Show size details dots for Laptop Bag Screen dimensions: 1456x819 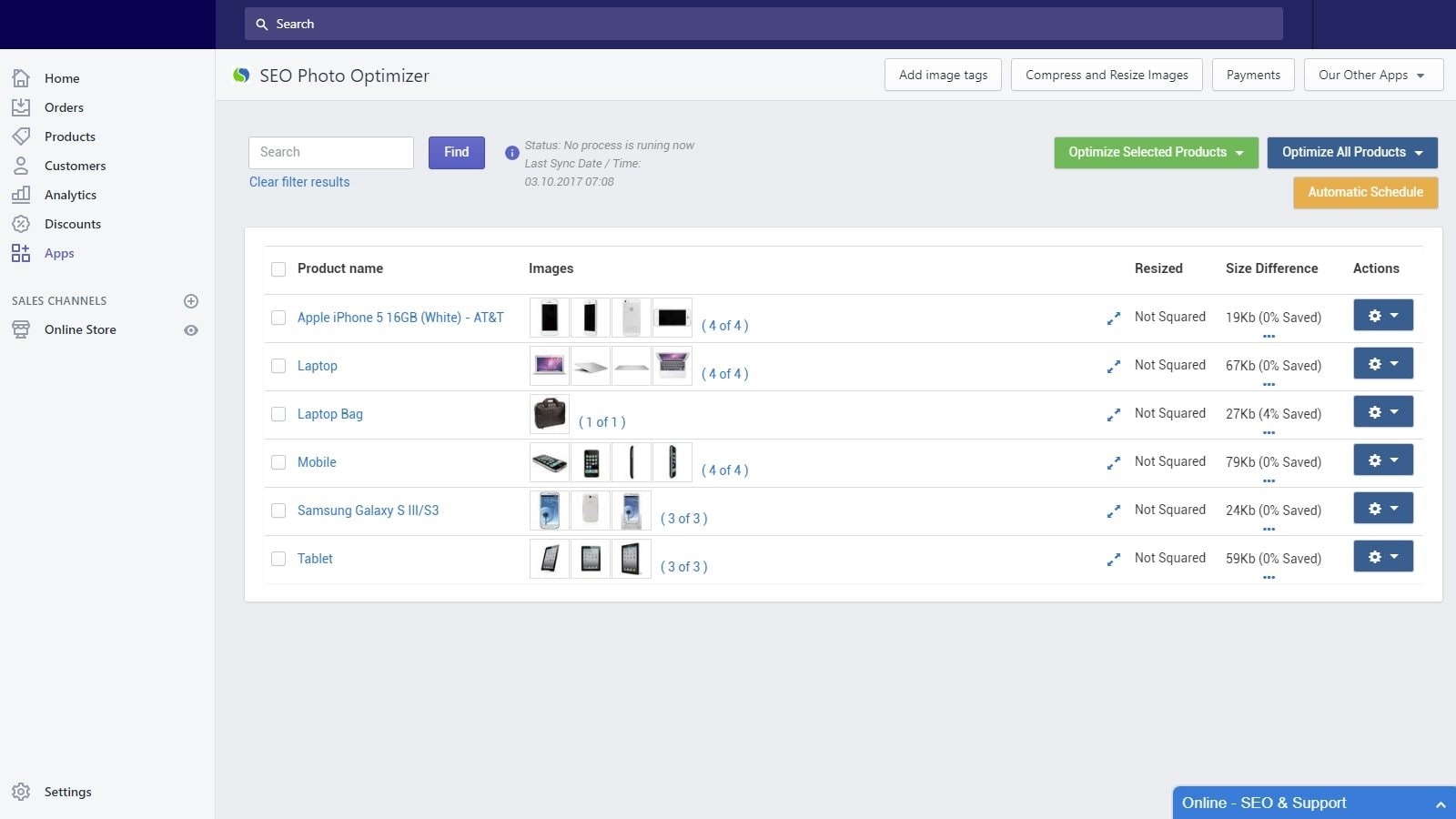coord(1269,433)
